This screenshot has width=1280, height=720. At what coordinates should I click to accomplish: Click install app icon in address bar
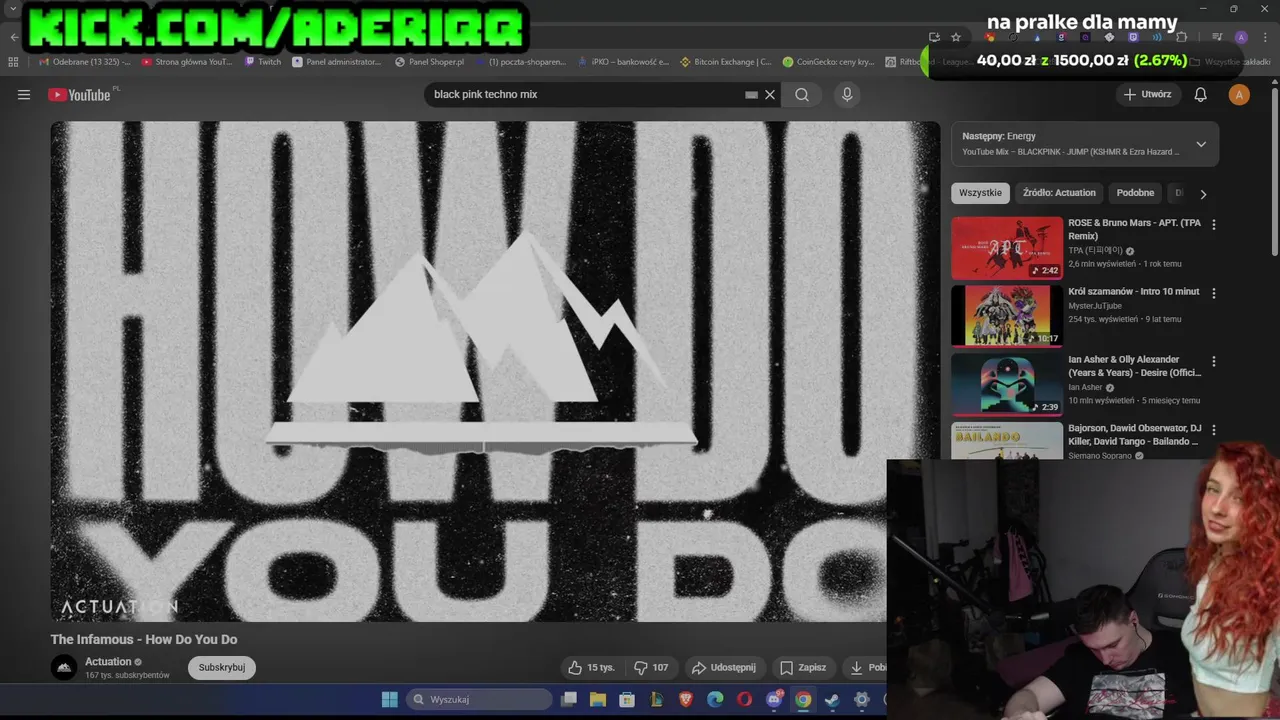point(934,37)
